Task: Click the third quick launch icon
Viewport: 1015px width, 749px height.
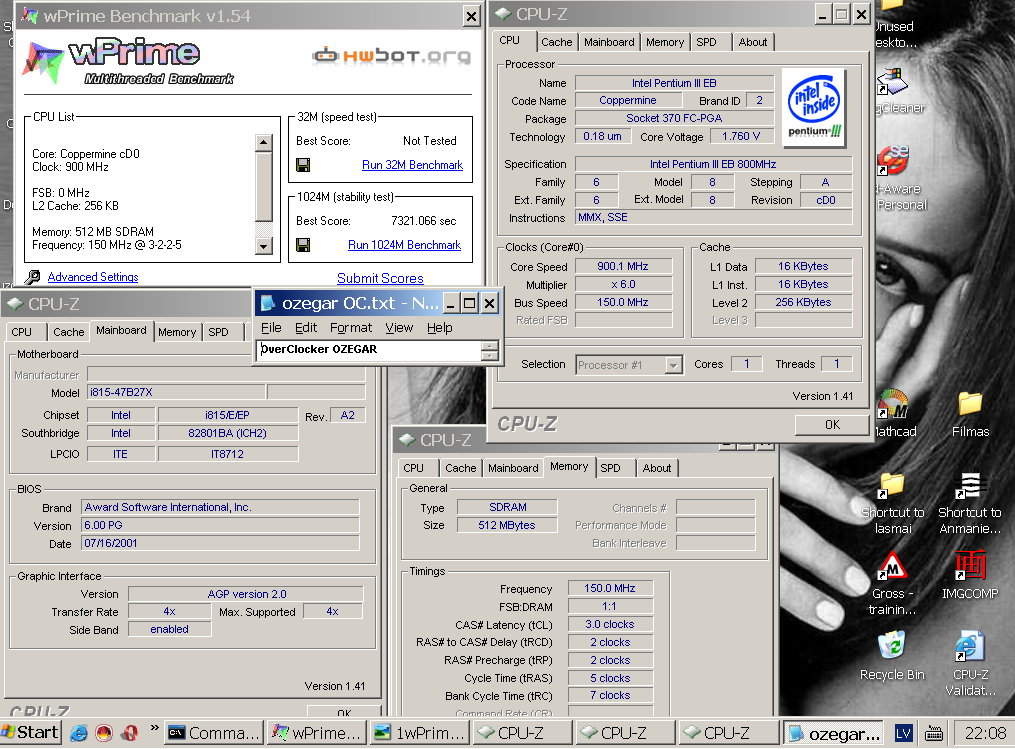Action: click(x=129, y=733)
